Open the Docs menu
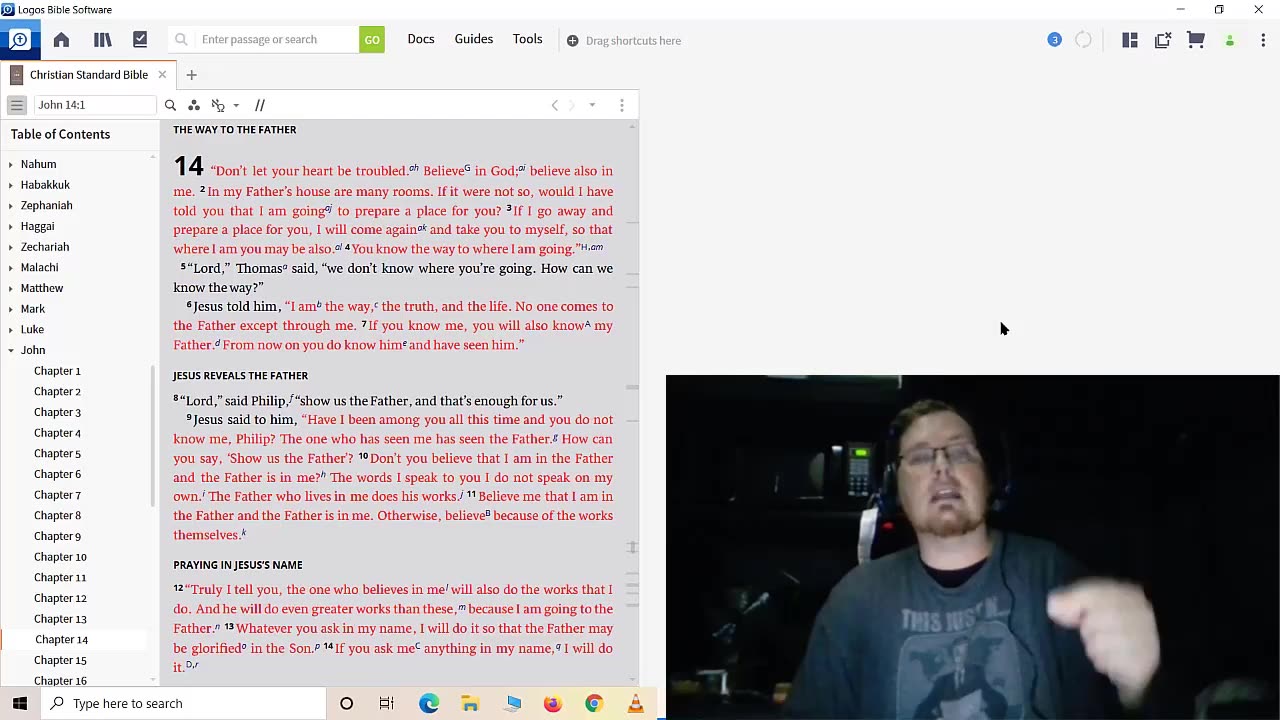Viewport: 1280px width, 720px height. click(x=421, y=39)
